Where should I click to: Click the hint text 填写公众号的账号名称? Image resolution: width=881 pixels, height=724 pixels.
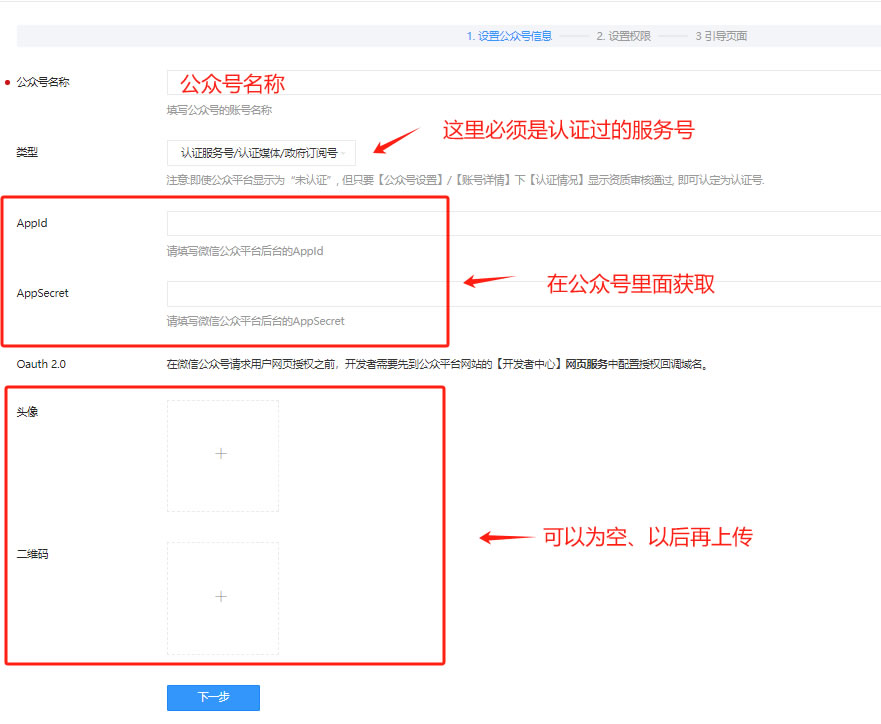click(219, 110)
